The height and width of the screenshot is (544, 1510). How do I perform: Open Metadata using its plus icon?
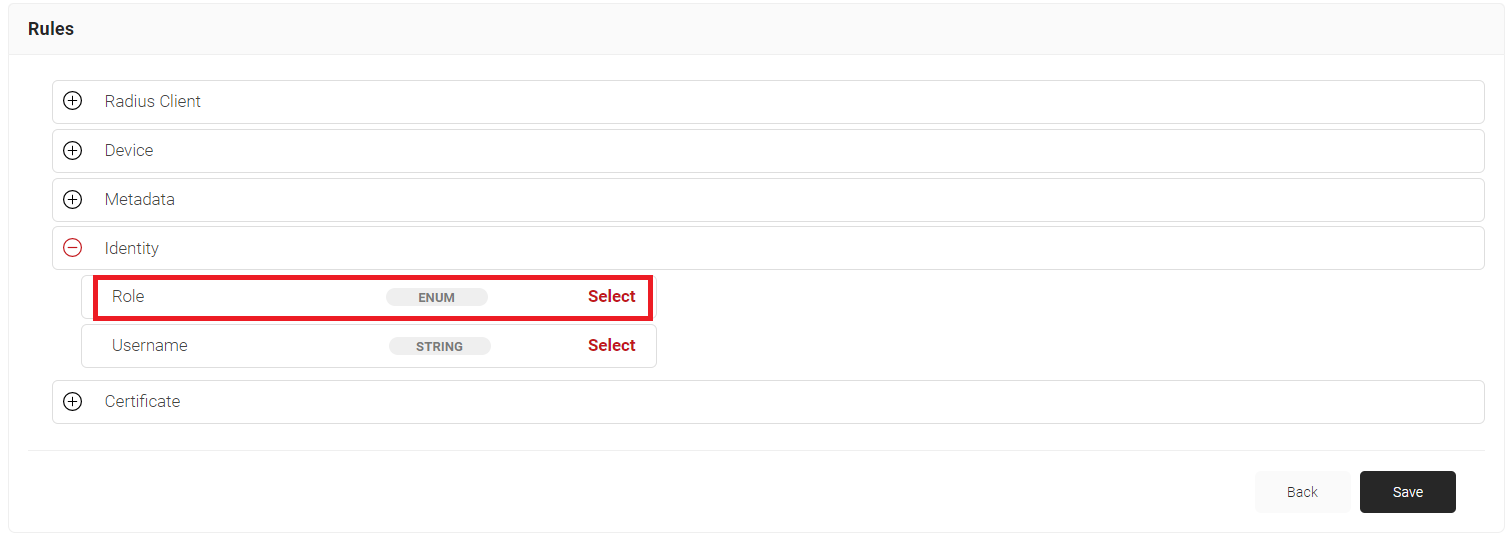click(72, 199)
